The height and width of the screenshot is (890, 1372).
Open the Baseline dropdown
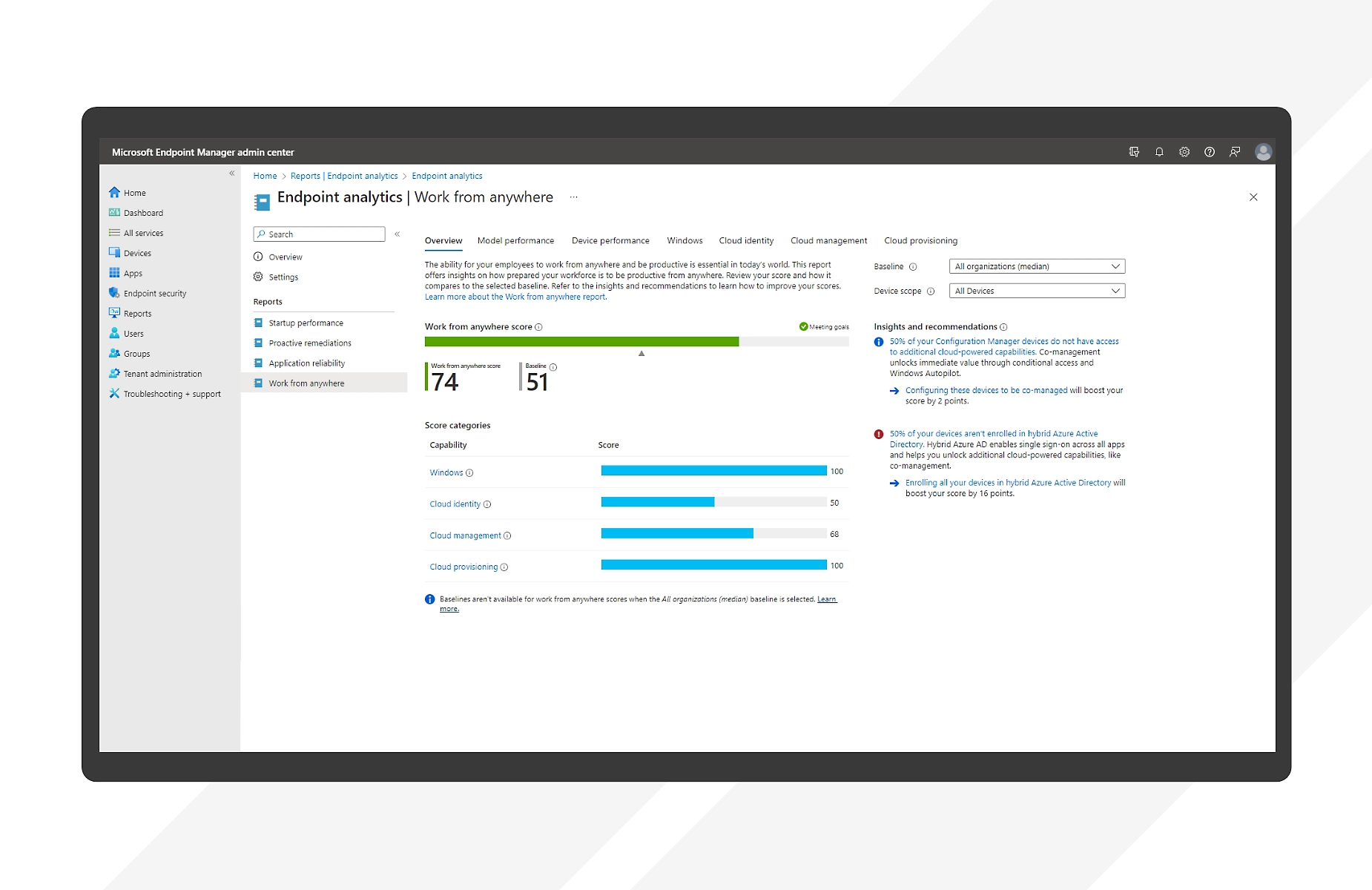pos(1036,266)
